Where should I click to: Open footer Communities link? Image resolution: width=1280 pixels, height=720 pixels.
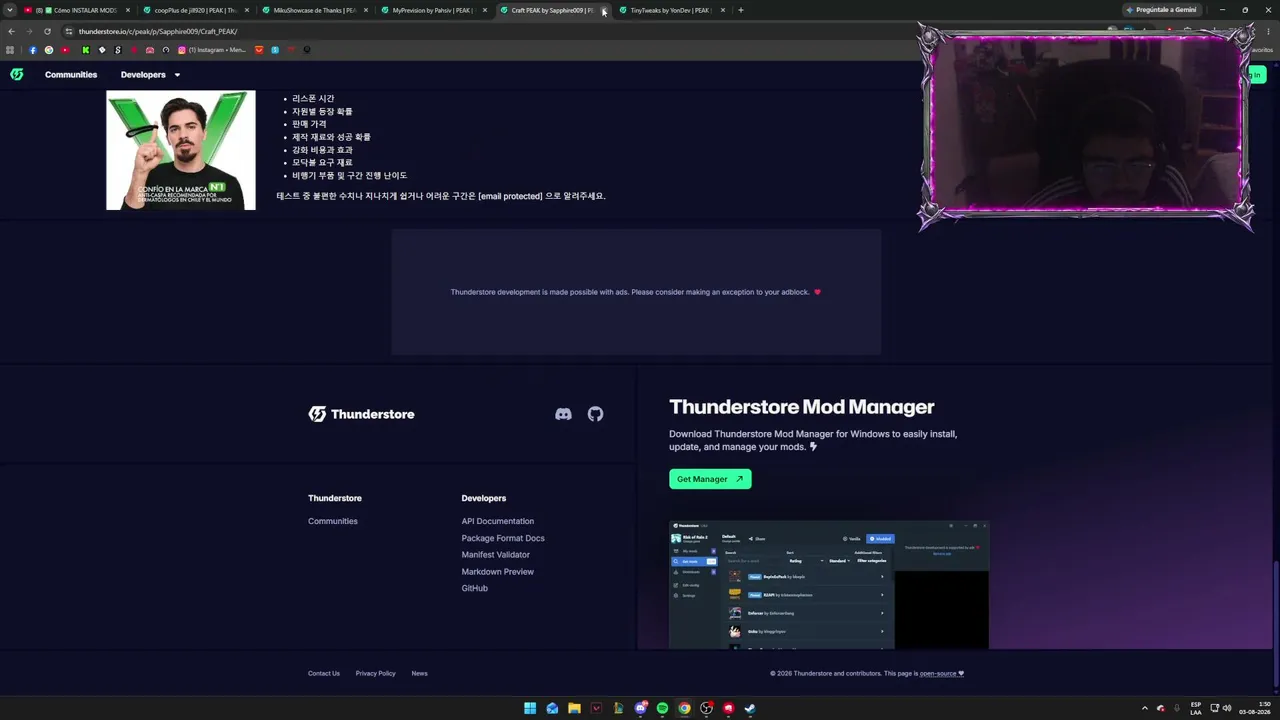tap(333, 521)
